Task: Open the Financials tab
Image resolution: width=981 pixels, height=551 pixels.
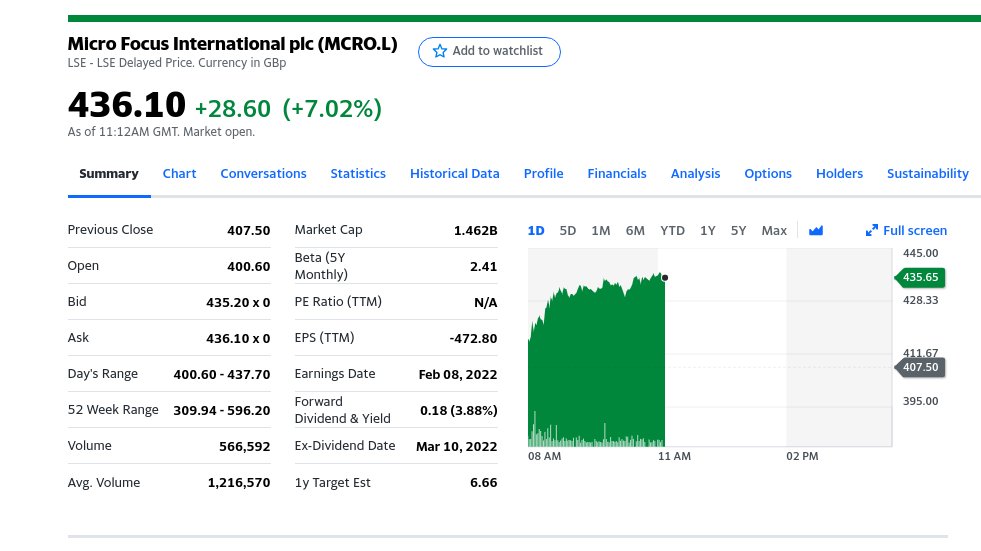Action: [617, 174]
